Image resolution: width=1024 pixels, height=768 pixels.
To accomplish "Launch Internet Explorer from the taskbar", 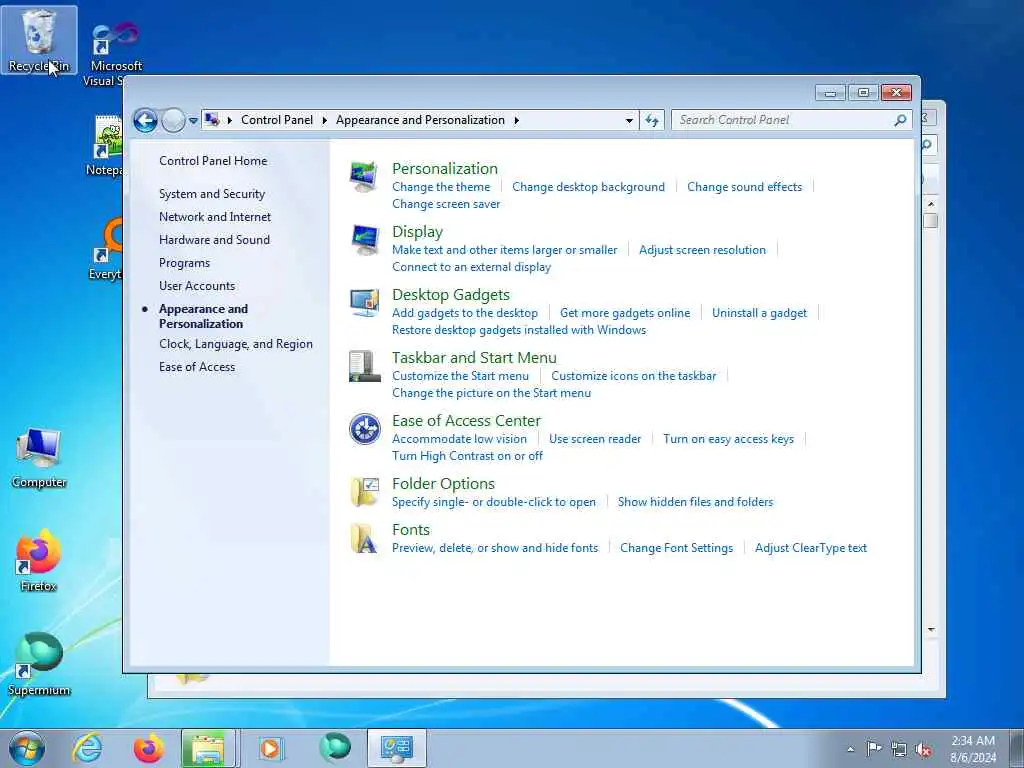I will (88, 748).
